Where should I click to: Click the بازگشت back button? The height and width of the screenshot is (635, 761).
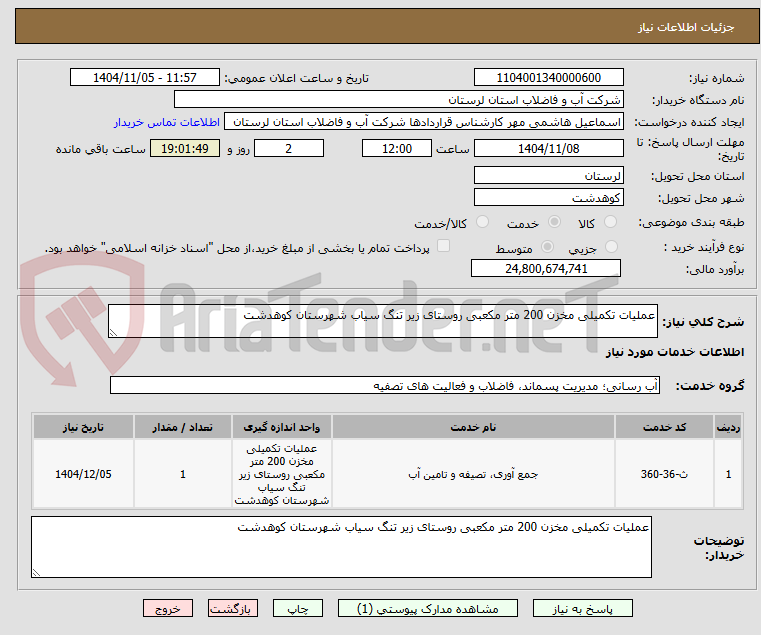[x=232, y=608]
